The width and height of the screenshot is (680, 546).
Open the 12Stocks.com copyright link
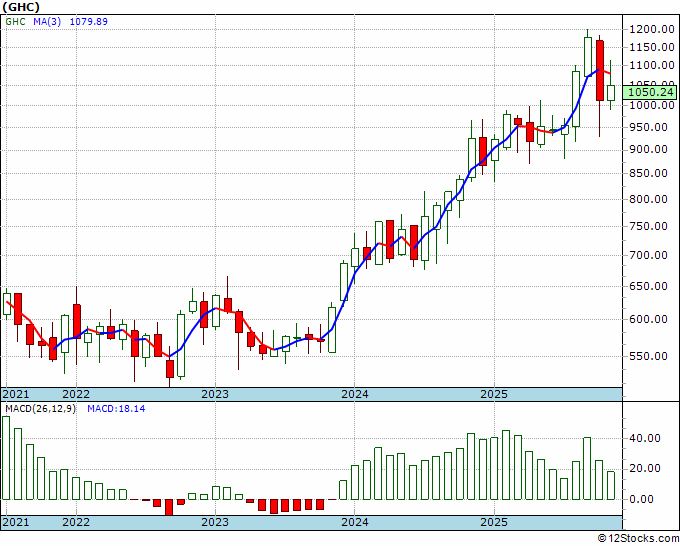pyautogui.click(x=638, y=538)
